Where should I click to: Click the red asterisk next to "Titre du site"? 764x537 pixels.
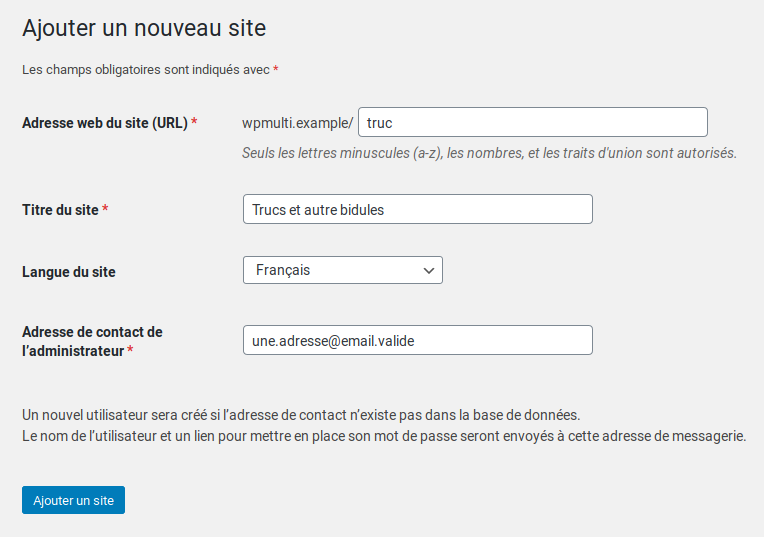[x=105, y=210]
